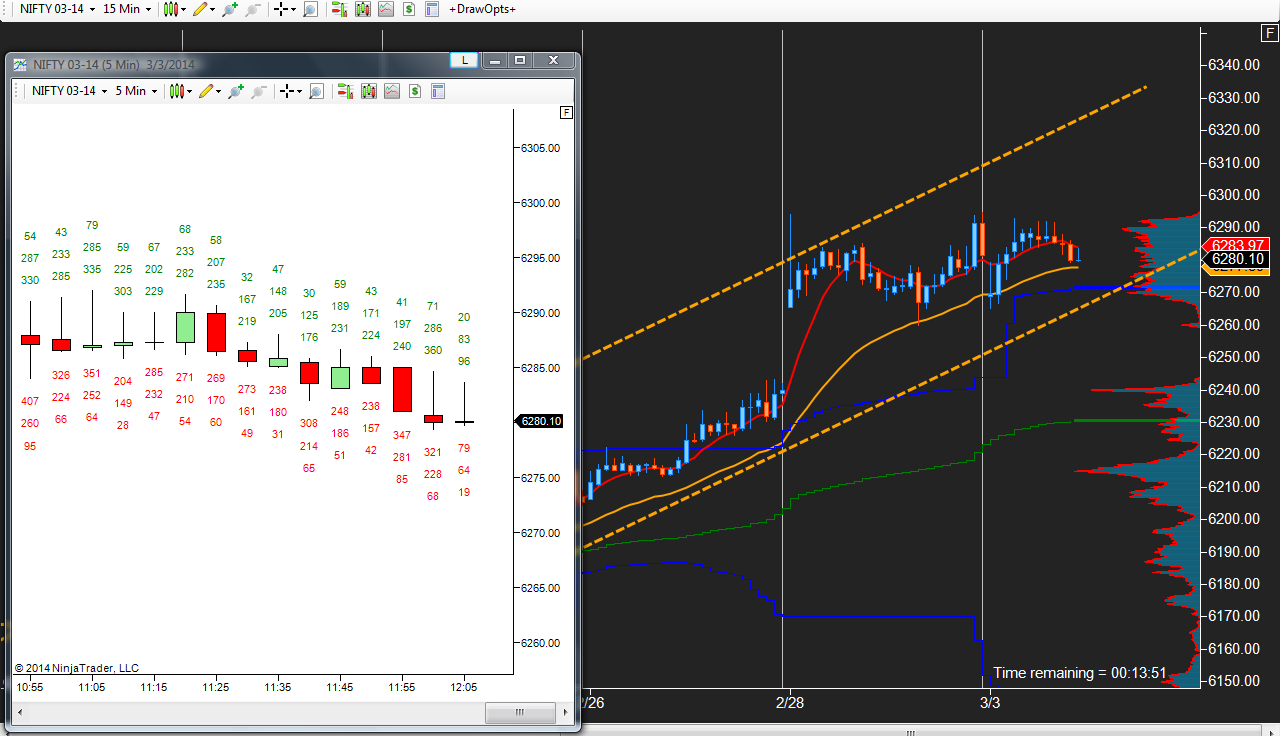Open Strategies in the 5 Min window
Image resolution: width=1280 pixels, height=736 pixels.
click(x=392, y=91)
